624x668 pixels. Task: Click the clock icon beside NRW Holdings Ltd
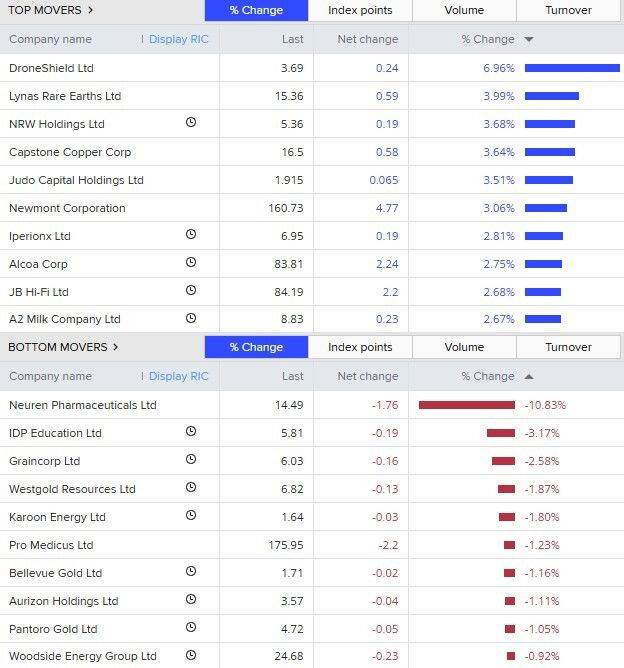[x=191, y=123]
